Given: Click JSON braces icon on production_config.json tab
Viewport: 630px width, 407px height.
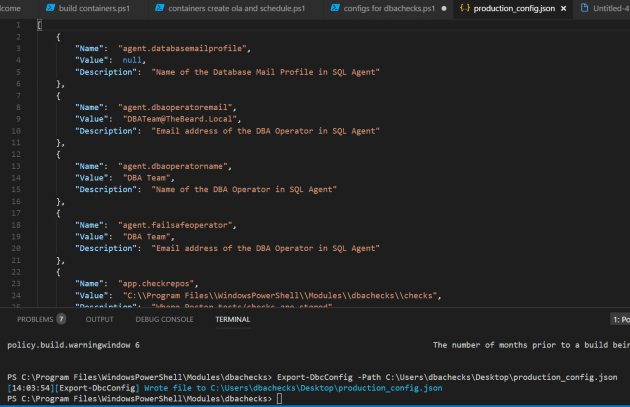Looking at the screenshot, I should (463, 8).
